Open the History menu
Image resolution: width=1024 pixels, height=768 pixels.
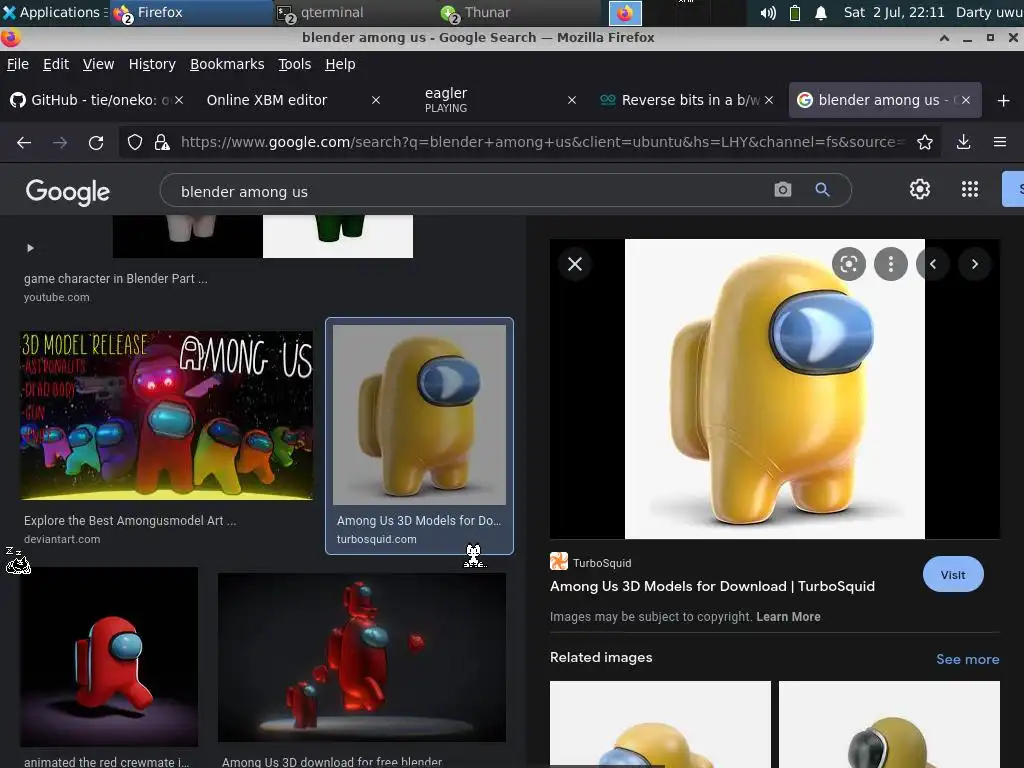152,64
